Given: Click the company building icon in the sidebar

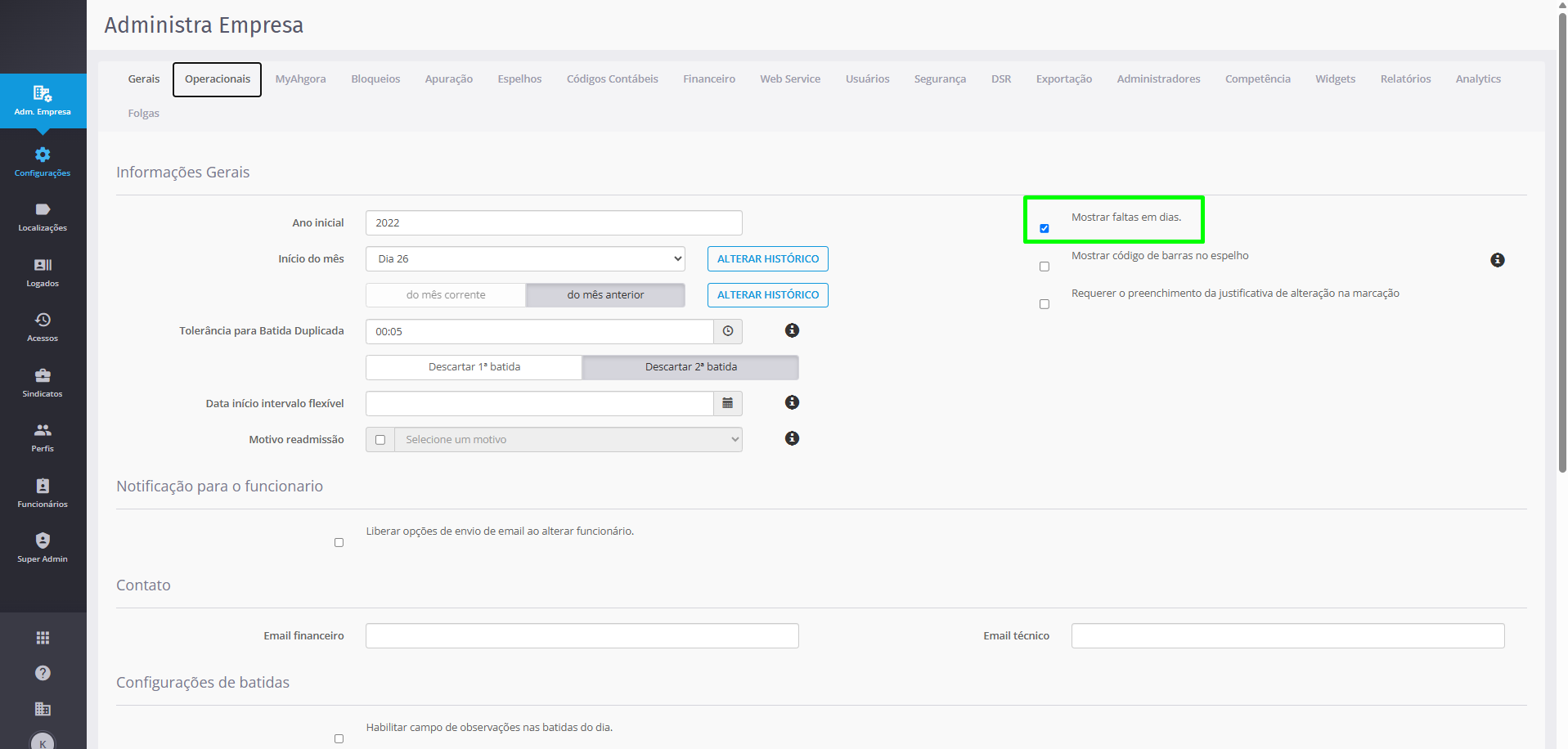Looking at the screenshot, I should (x=43, y=709).
